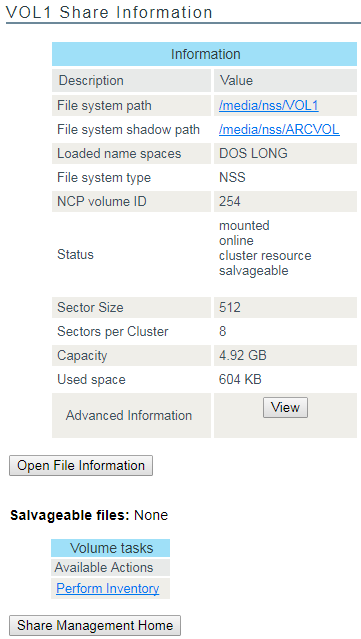This screenshot has height=639, width=361.
Task: Open the Open File Information page
Action: (x=81, y=465)
